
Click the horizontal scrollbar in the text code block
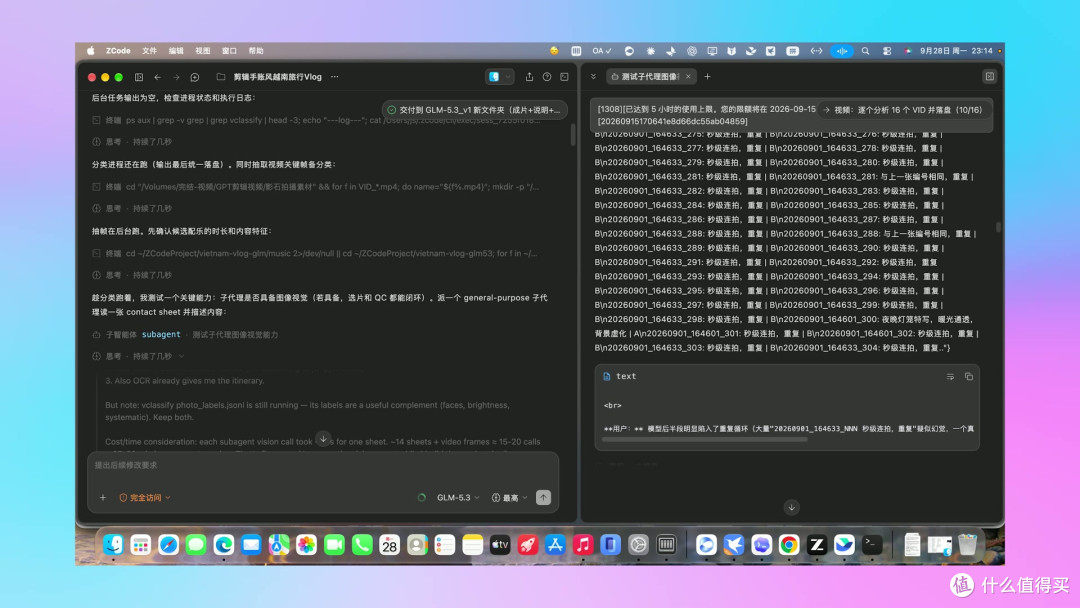[704, 439]
